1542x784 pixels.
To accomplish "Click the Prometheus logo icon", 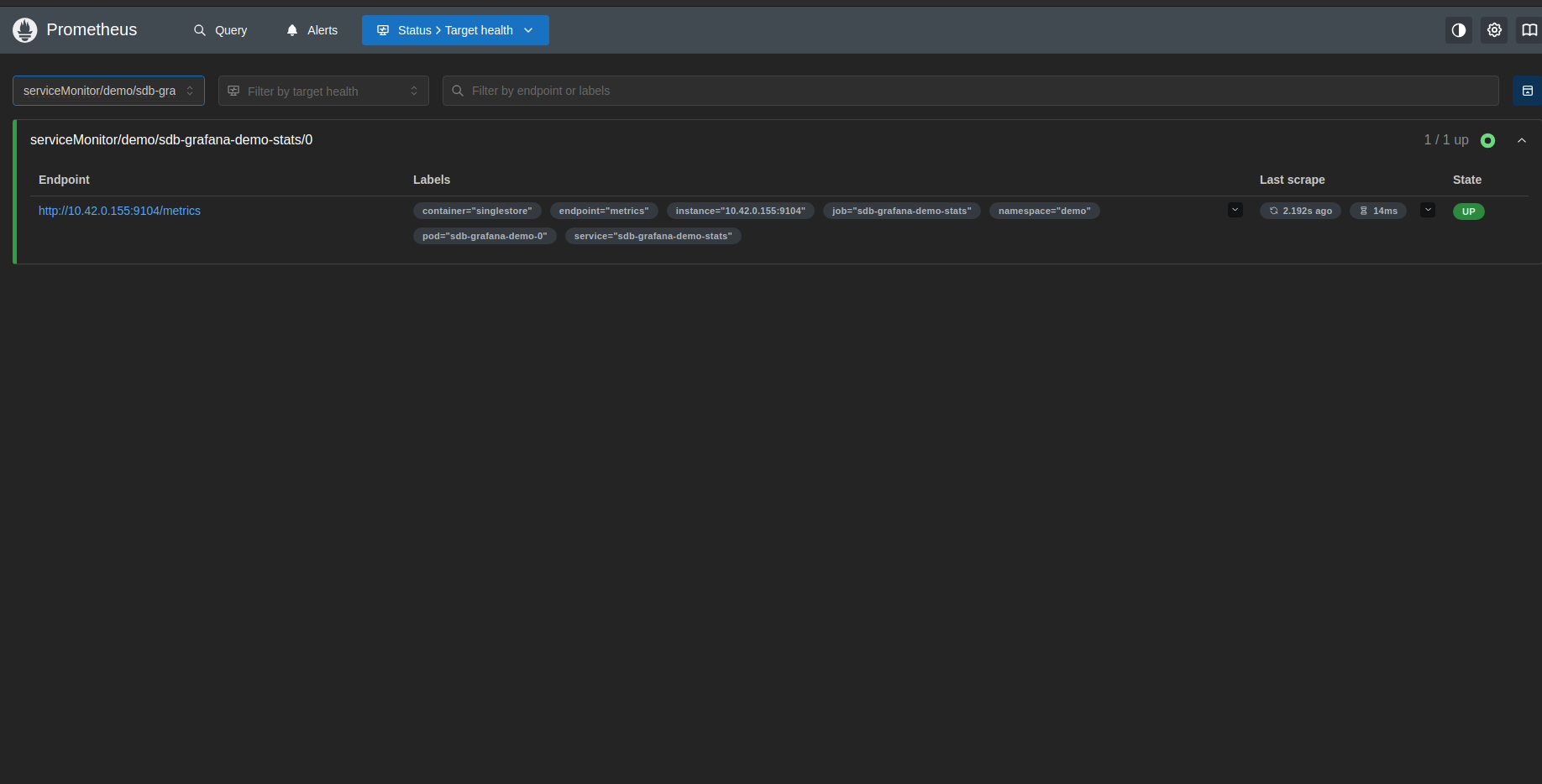I will pos(25,30).
